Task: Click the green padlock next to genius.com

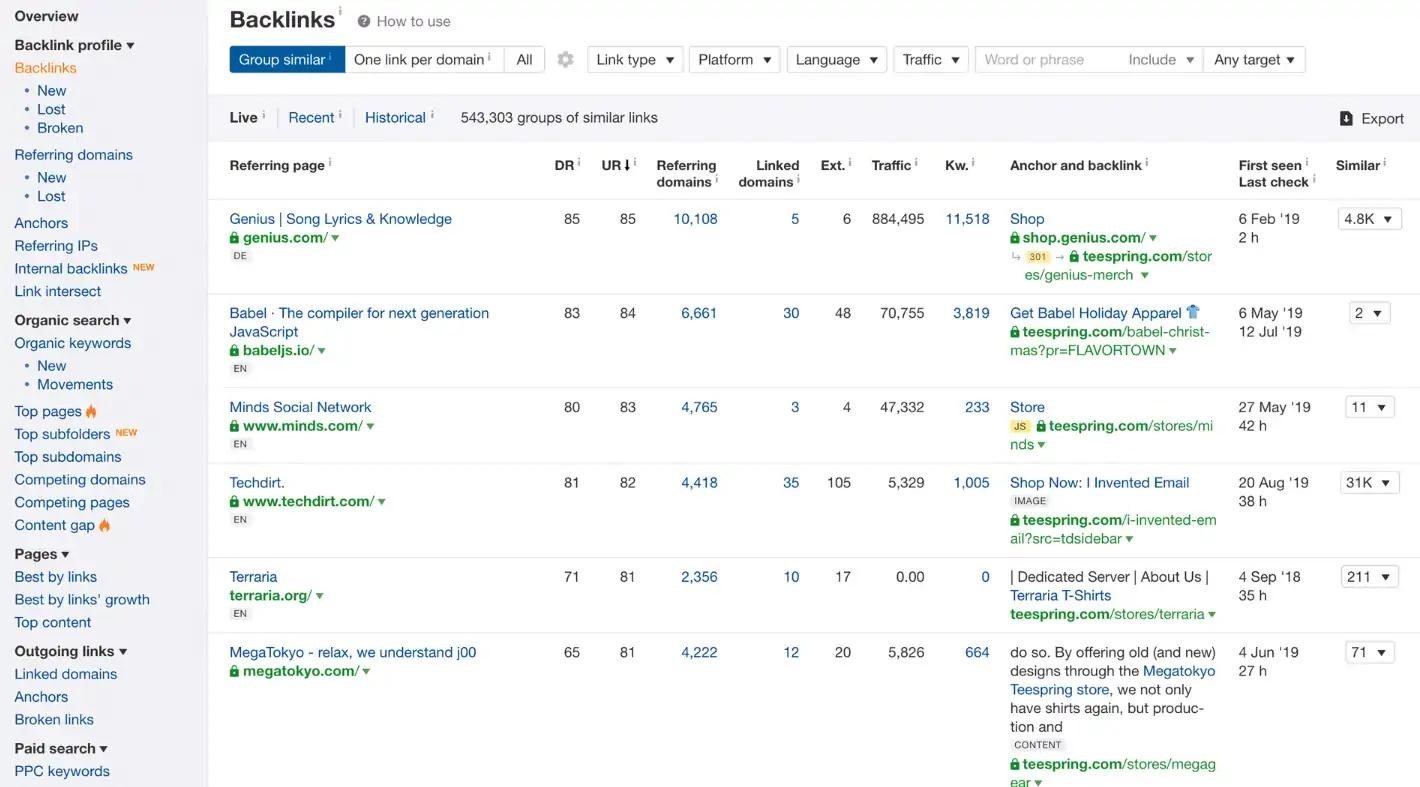Action: pos(235,238)
